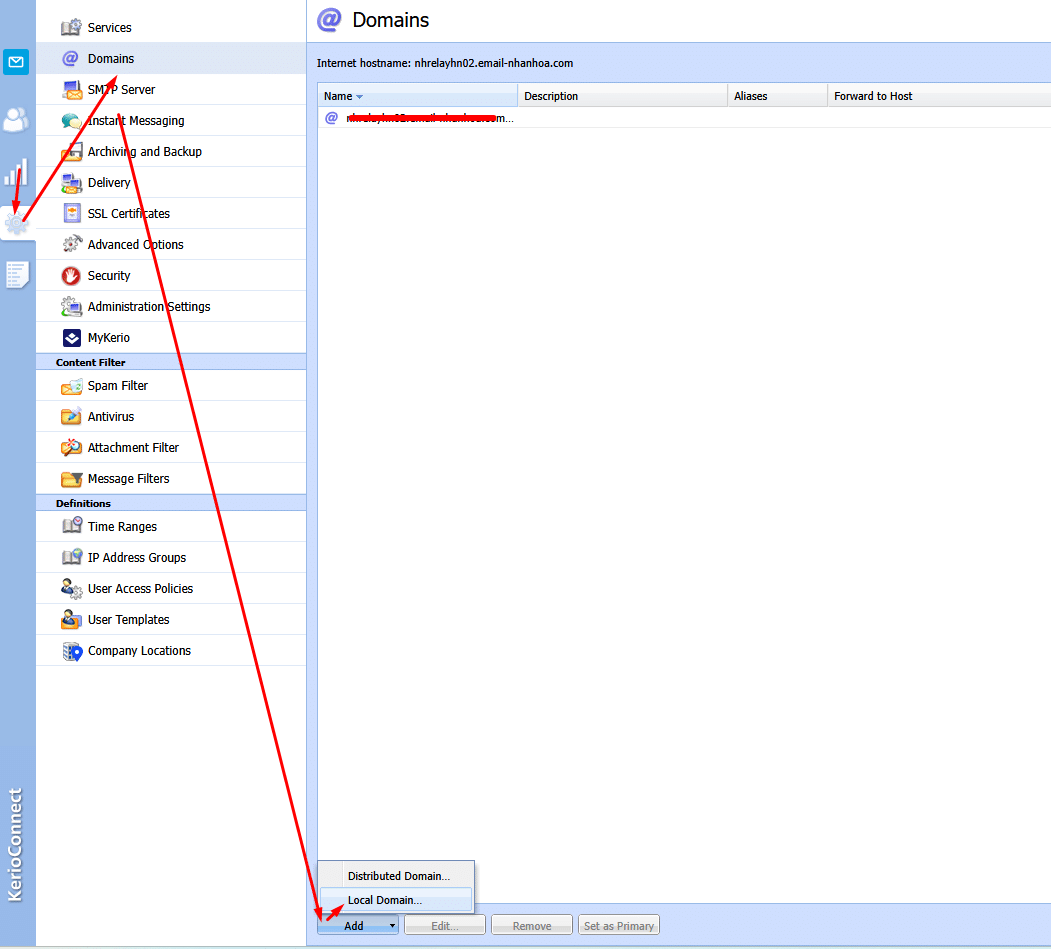1051x949 pixels.
Task: Choose Distributed Domain... from the menu
Action: pyautogui.click(x=398, y=876)
